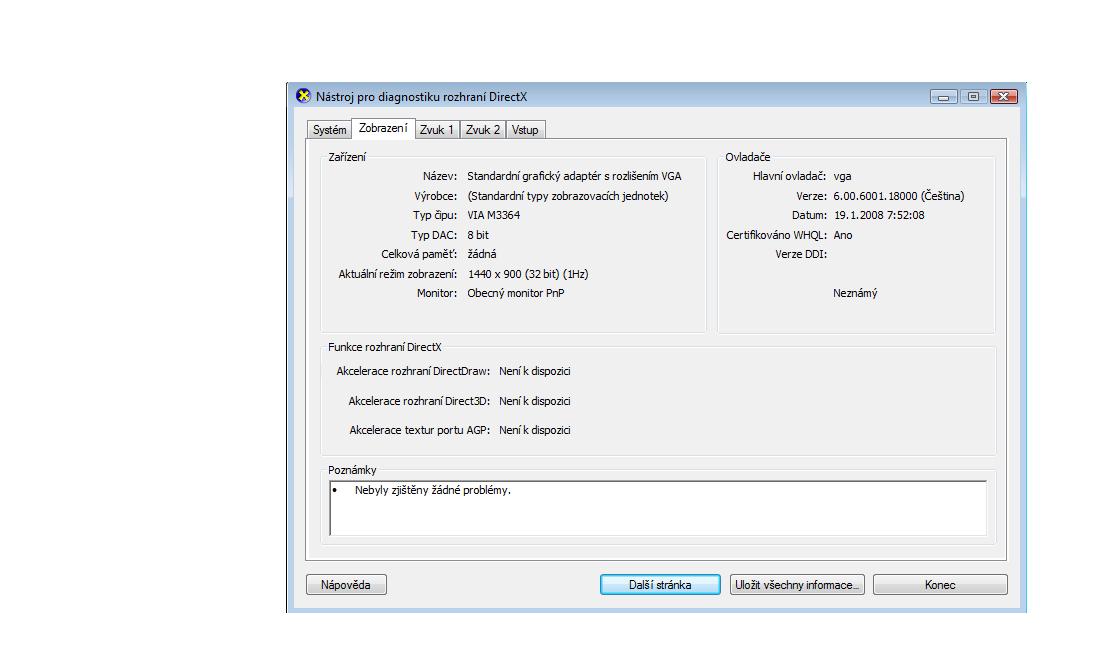Click inside the Poznámky notes box
This screenshot has width=1119, height=668.
coord(658,508)
